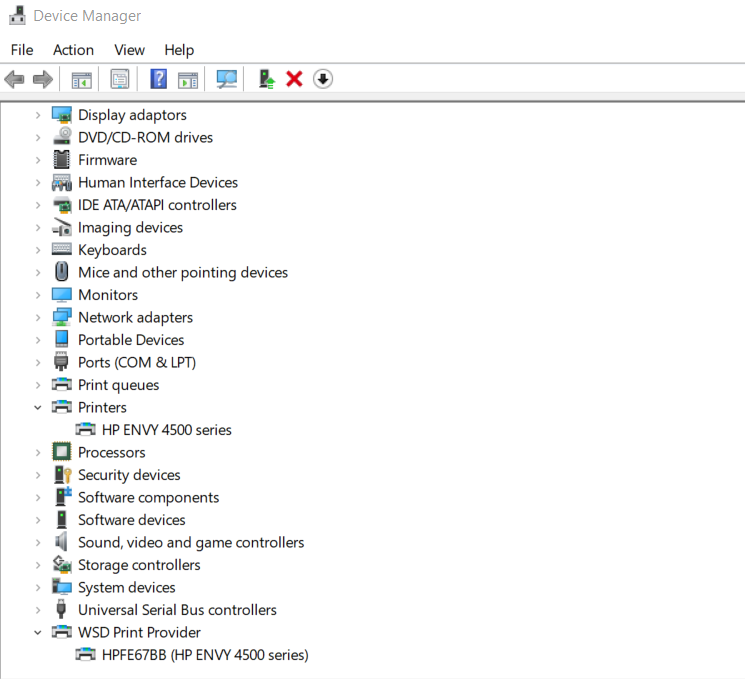Image resolution: width=745 pixels, height=679 pixels.
Task: Expand the System devices chevron
Action: tap(38, 587)
